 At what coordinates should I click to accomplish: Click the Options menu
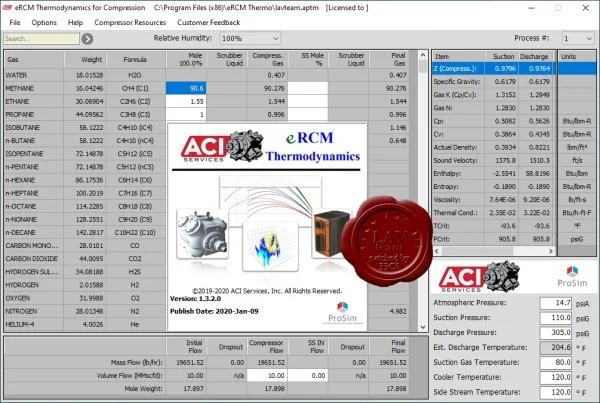(44, 23)
